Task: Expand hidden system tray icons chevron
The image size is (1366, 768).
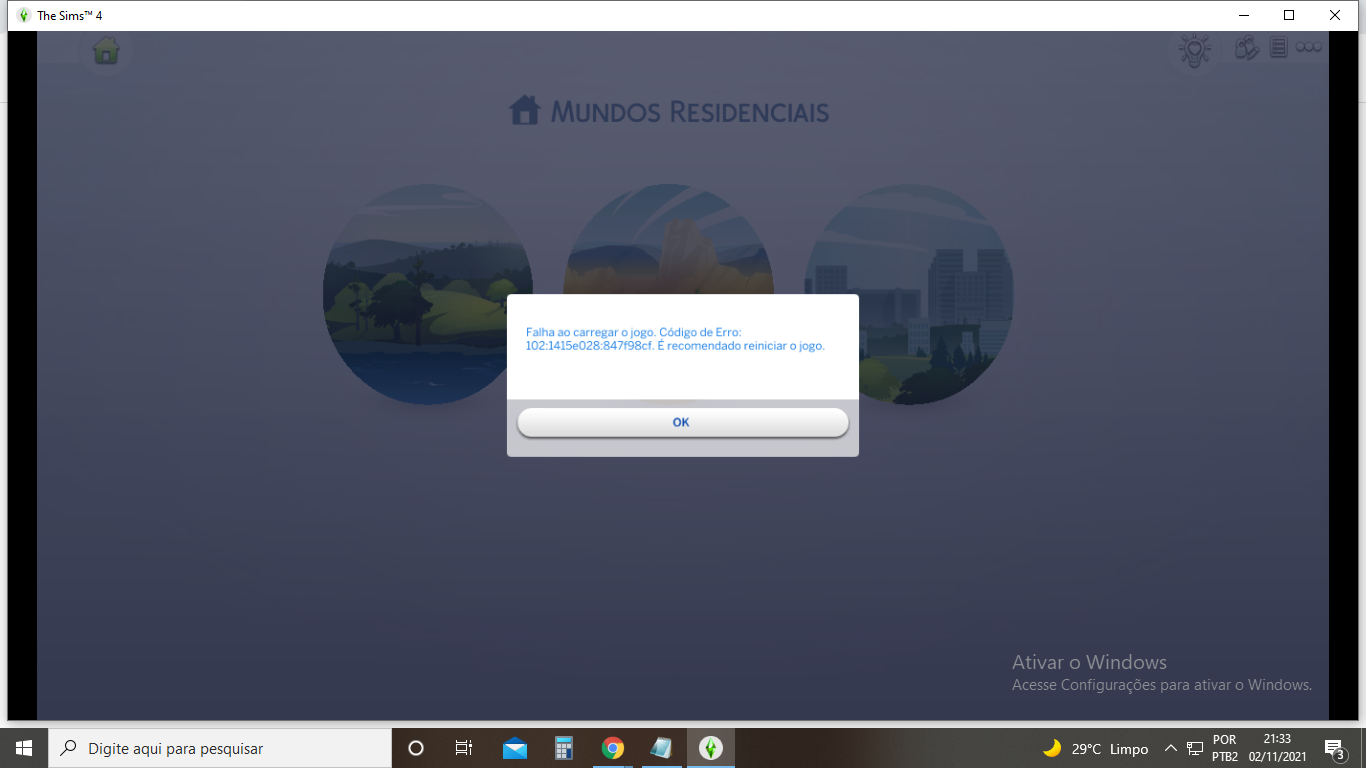Action: pos(1171,748)
